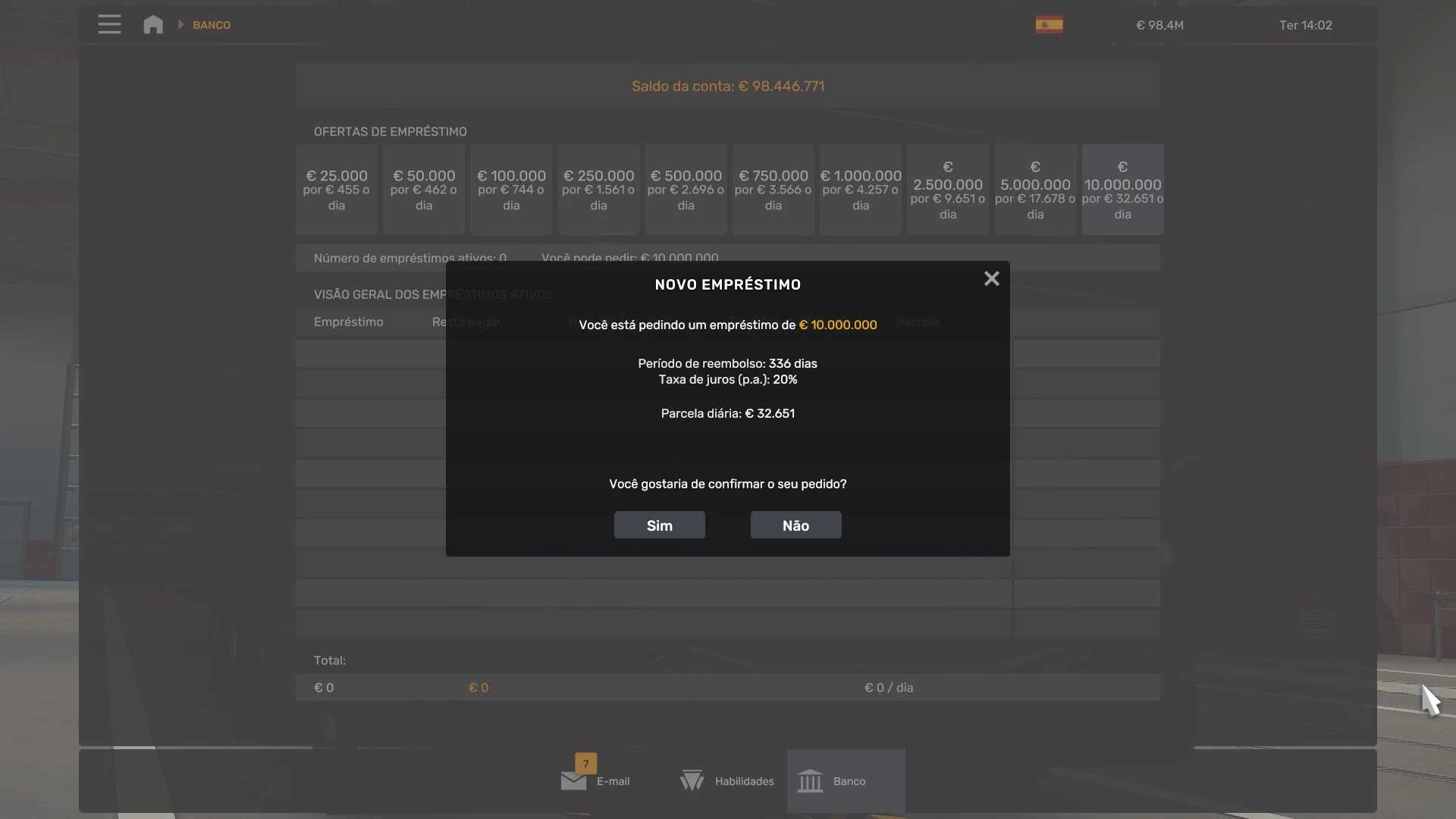
Task: Go to home via house icon
Action: (153, 24)
